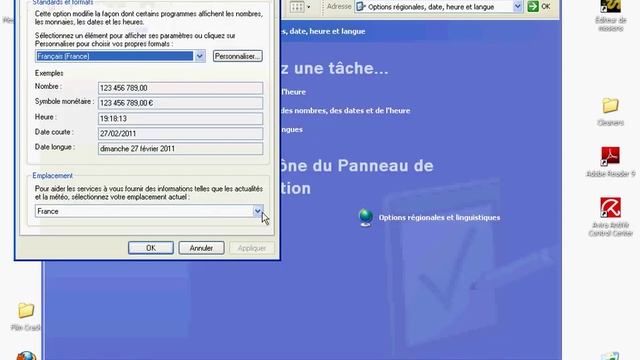Cancel dialog with Annuler button
This screenshot has height=360, width=640.
[201, 248]
